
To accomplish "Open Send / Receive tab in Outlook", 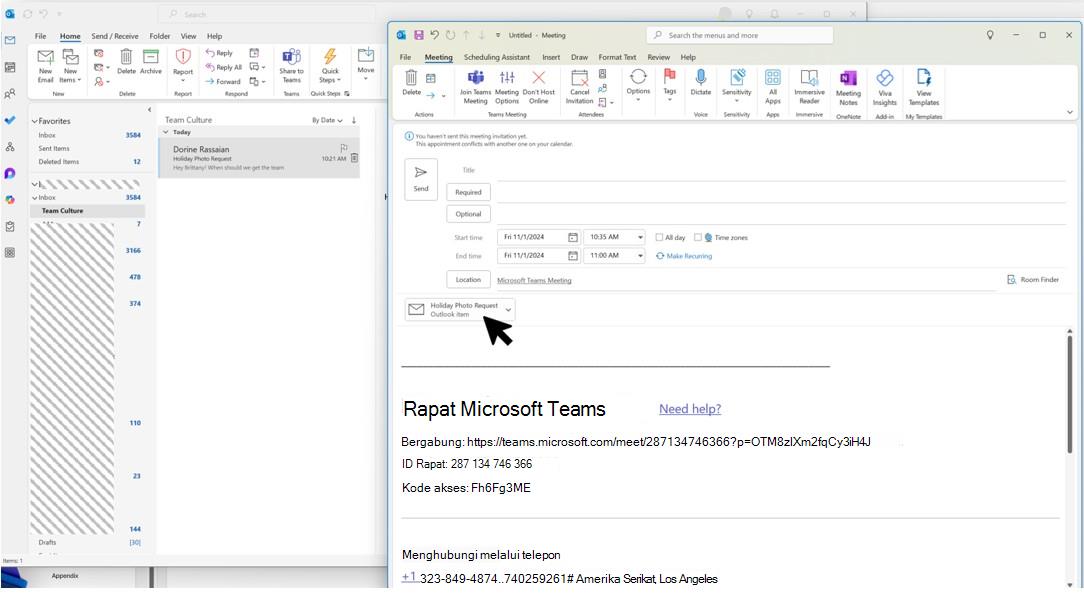I will click(x=115, y=36).
